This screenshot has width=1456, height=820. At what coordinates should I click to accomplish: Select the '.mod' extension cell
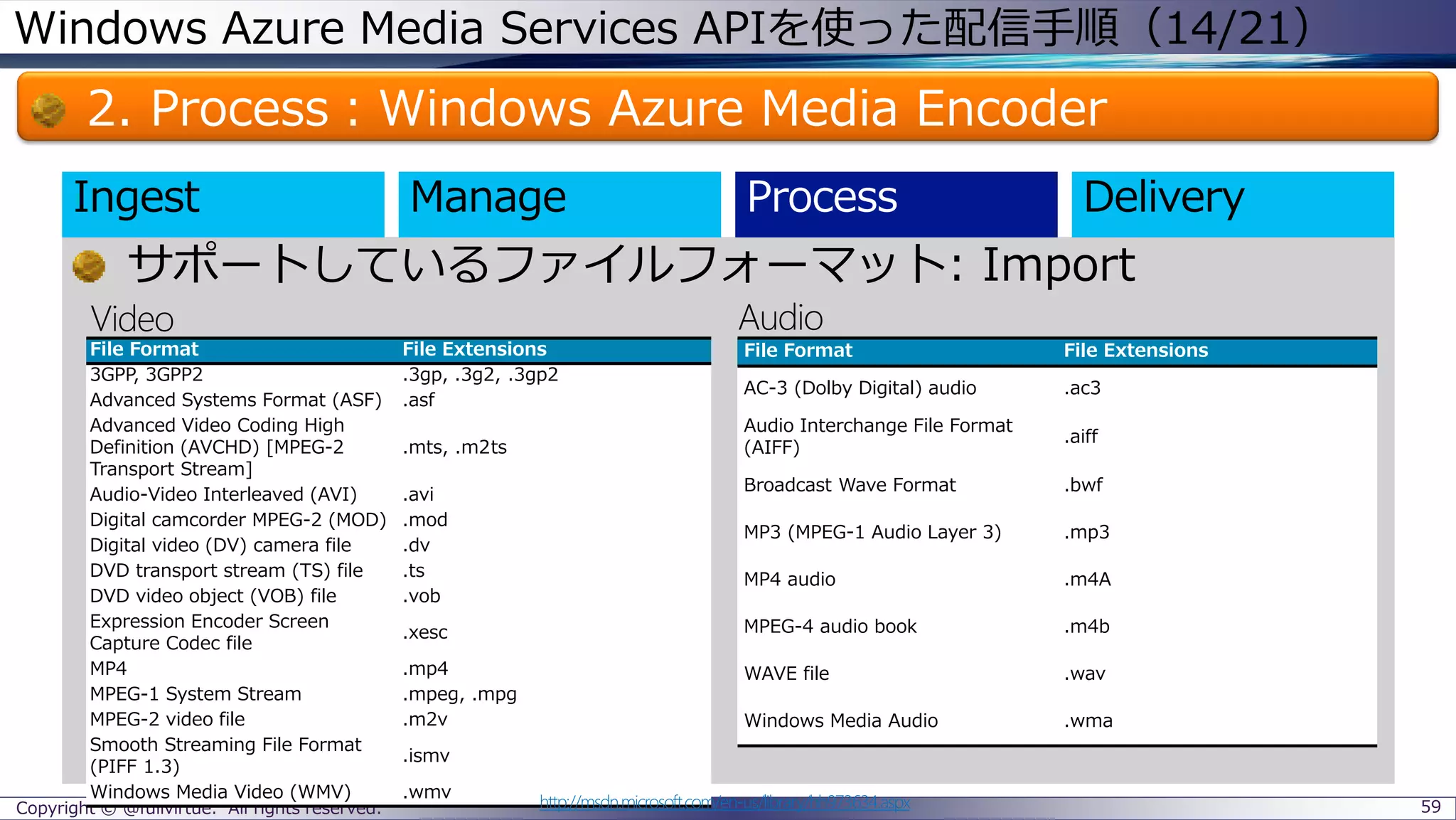click(425, 520)
